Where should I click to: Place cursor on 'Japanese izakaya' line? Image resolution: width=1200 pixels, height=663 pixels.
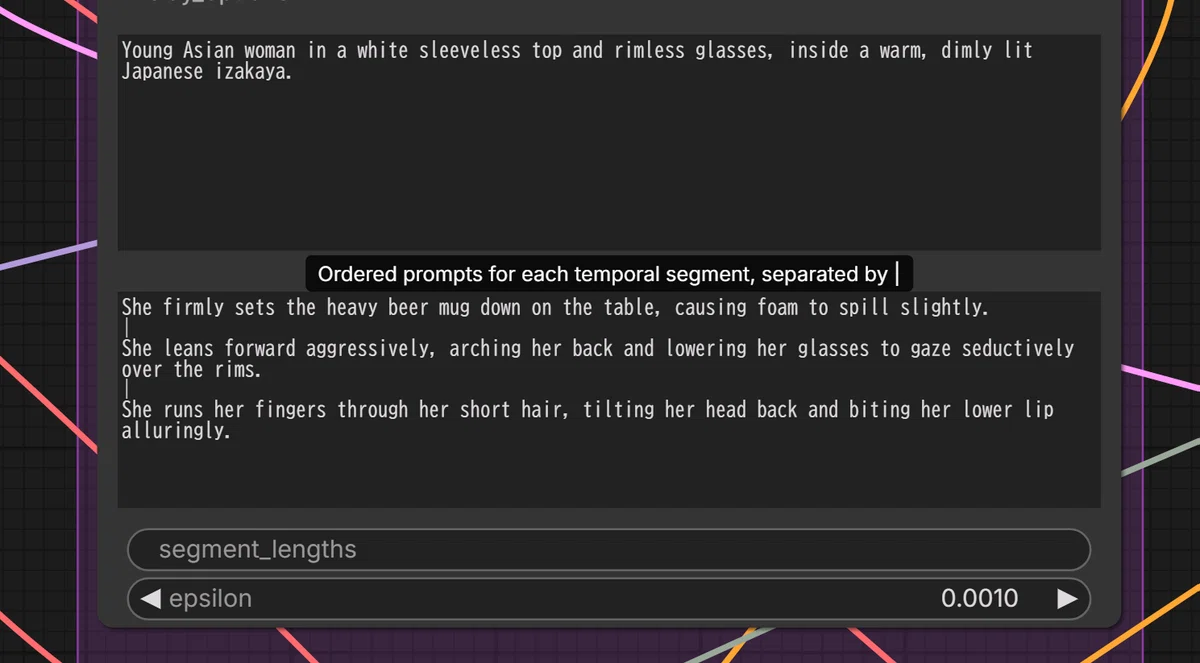(207, 72)
